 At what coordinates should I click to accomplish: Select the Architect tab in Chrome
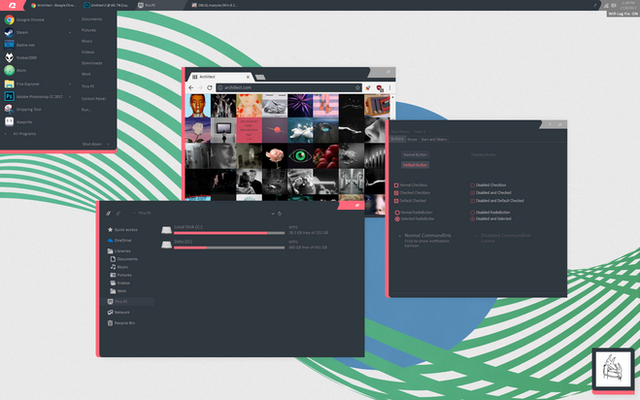coord(220,77)
